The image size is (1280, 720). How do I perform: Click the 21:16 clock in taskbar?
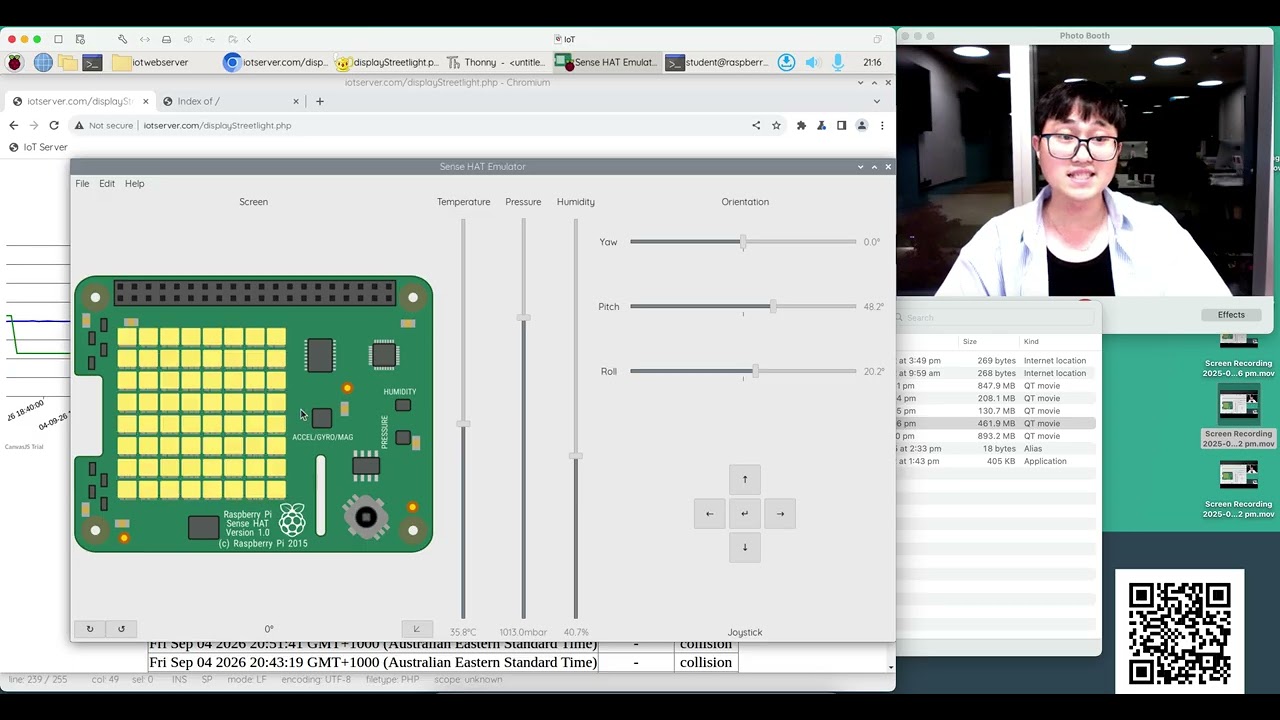coord(872,62)
